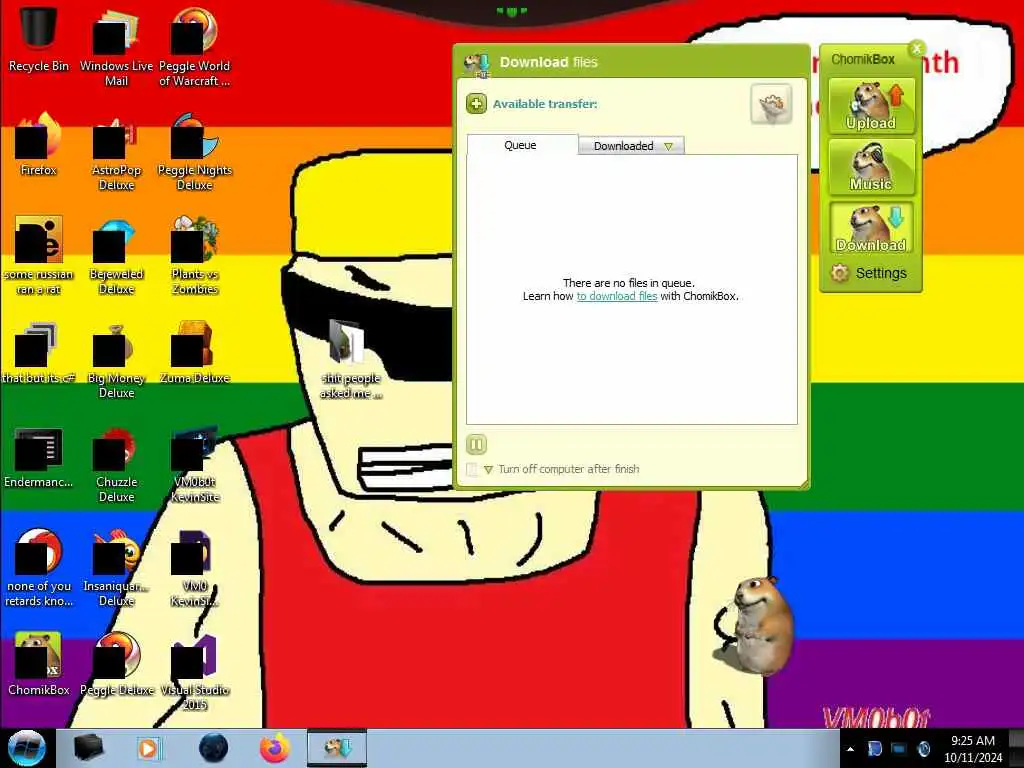Viewport: 1024px width, 768px height.
Task: Select Plants vs Zombies desktop icon
Action: click(x=195, y=255)
